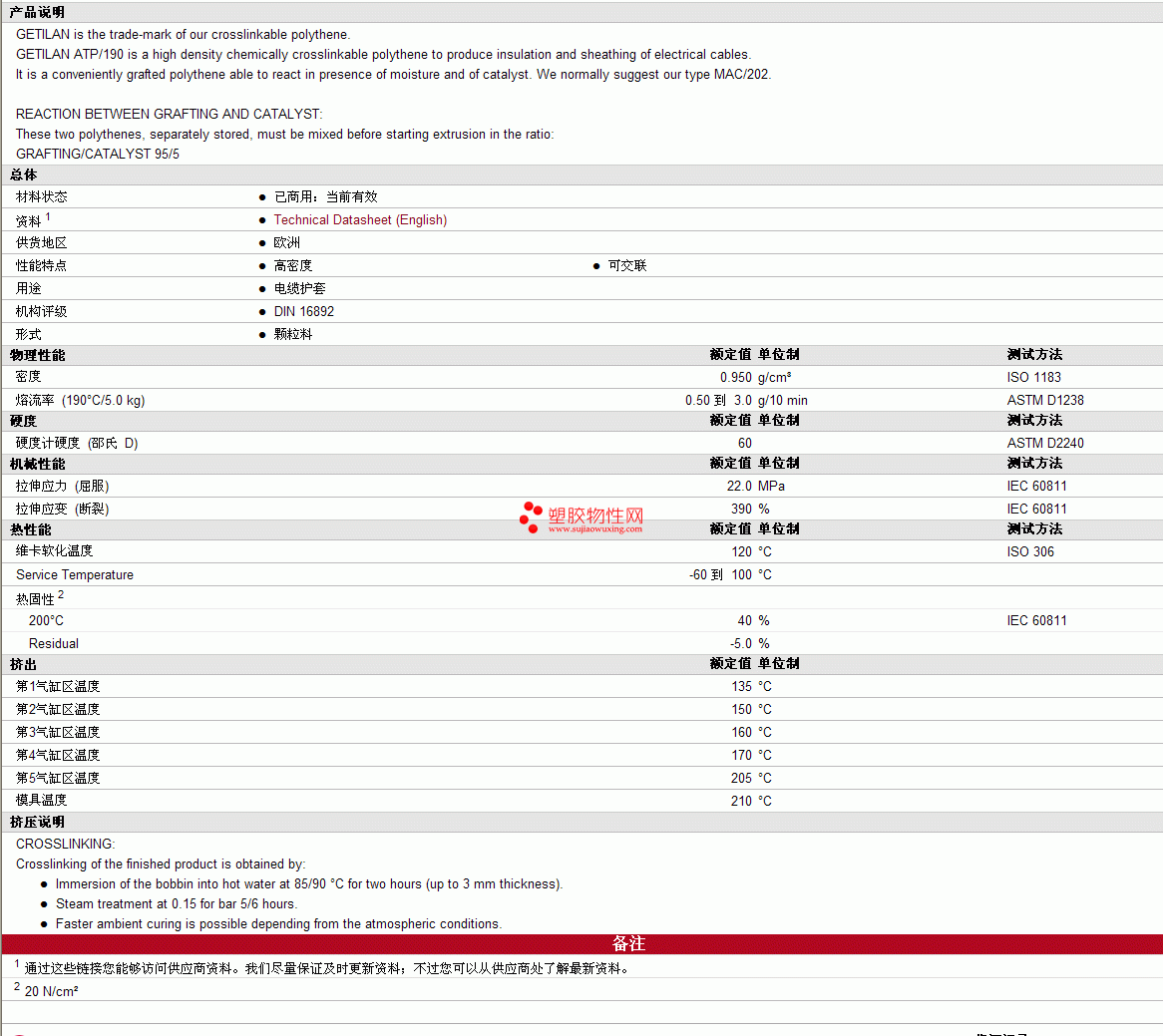The image size is (1163, 1036).
Task: Click the 颗粒料 form entry
Action: [x=293, y=335]
